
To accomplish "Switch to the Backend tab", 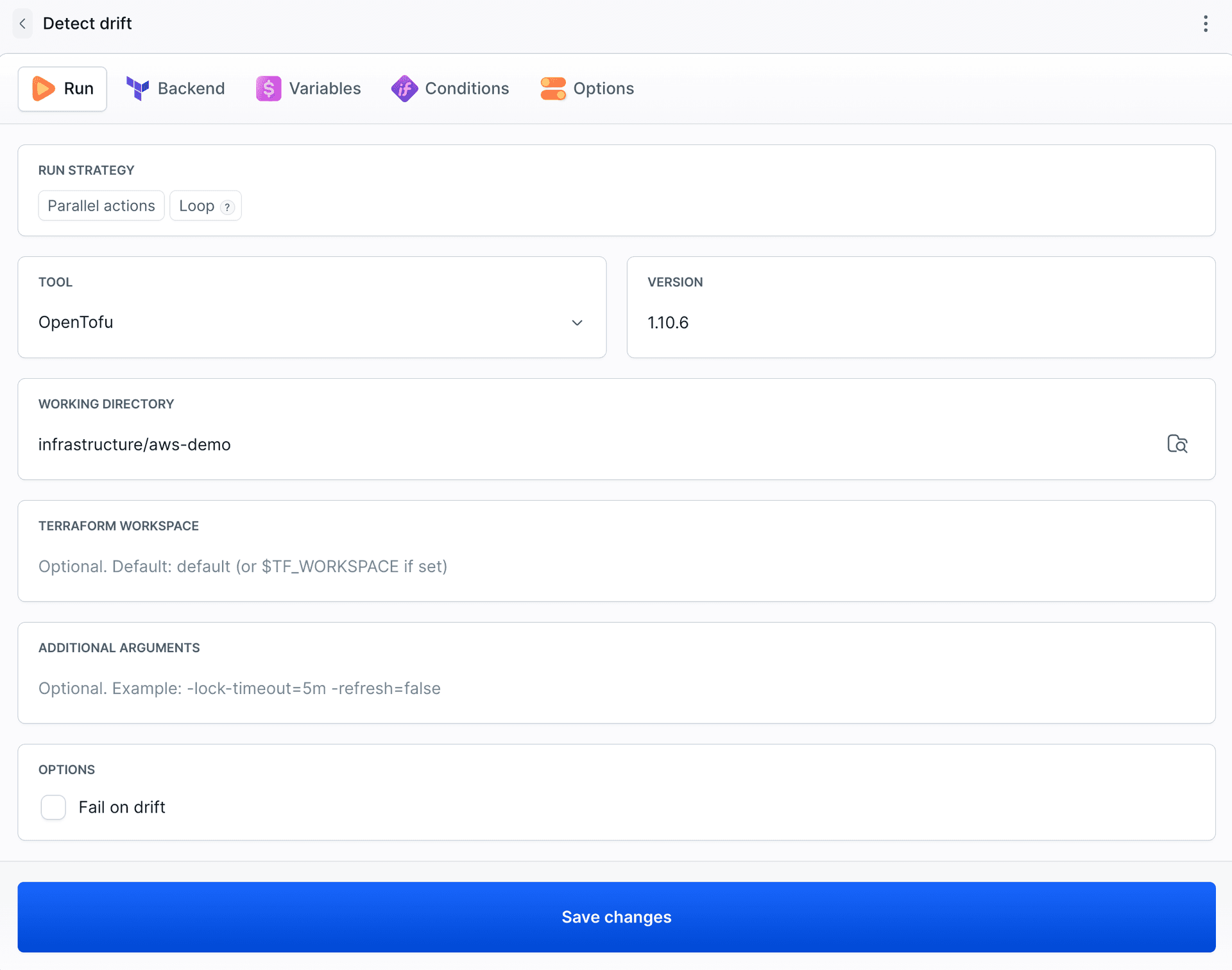I will click(175, 89).
